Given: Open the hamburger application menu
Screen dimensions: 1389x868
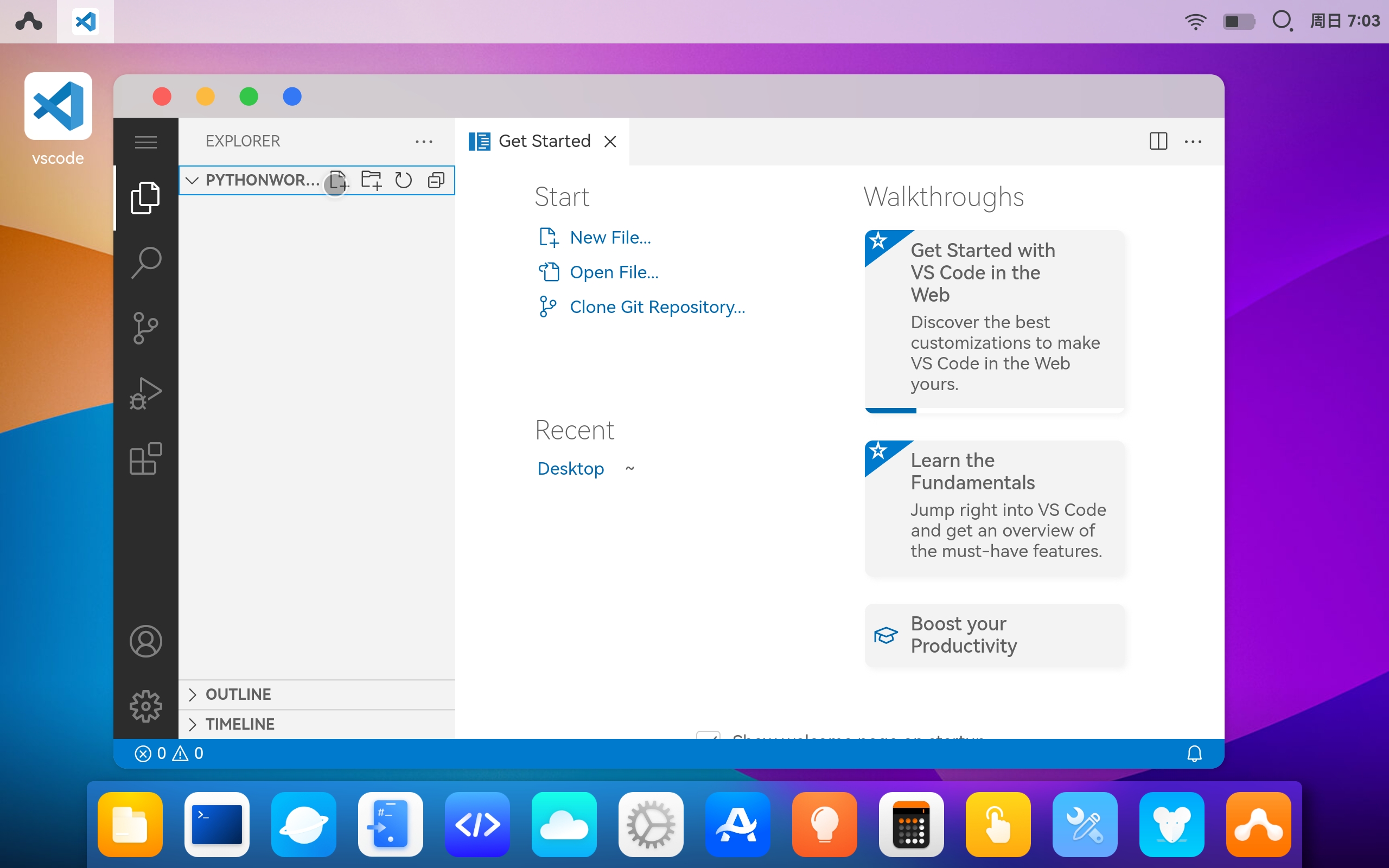Looking at the screenshot, I should (x=146, y=142).
